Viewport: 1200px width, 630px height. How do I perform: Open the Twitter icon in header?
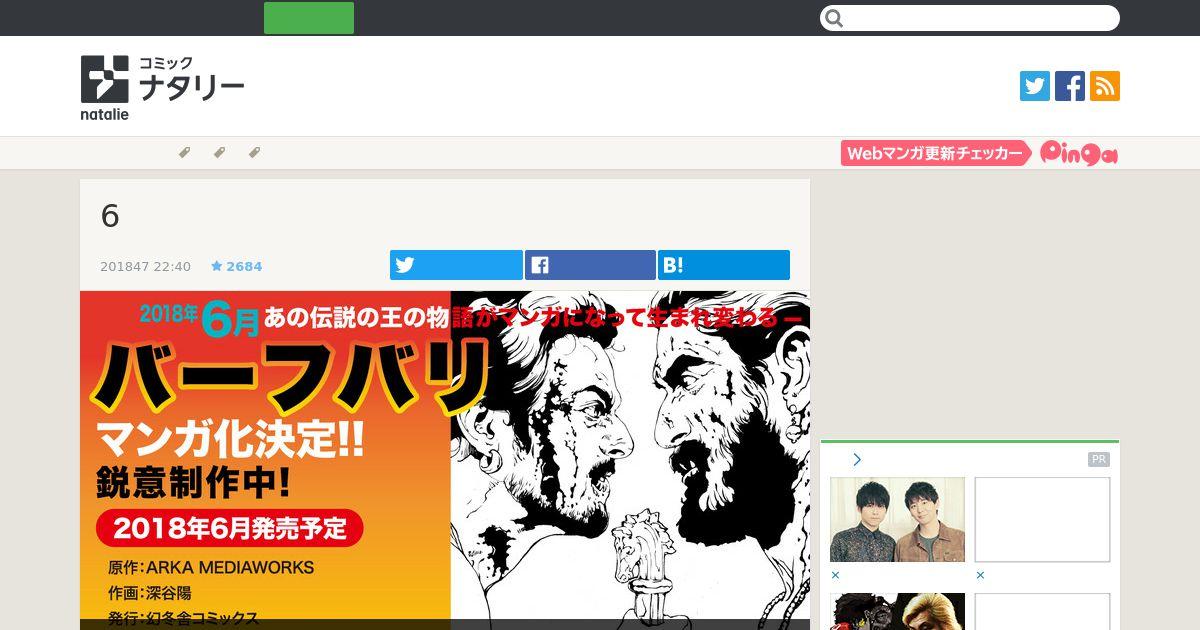(x=1035, y=86)
